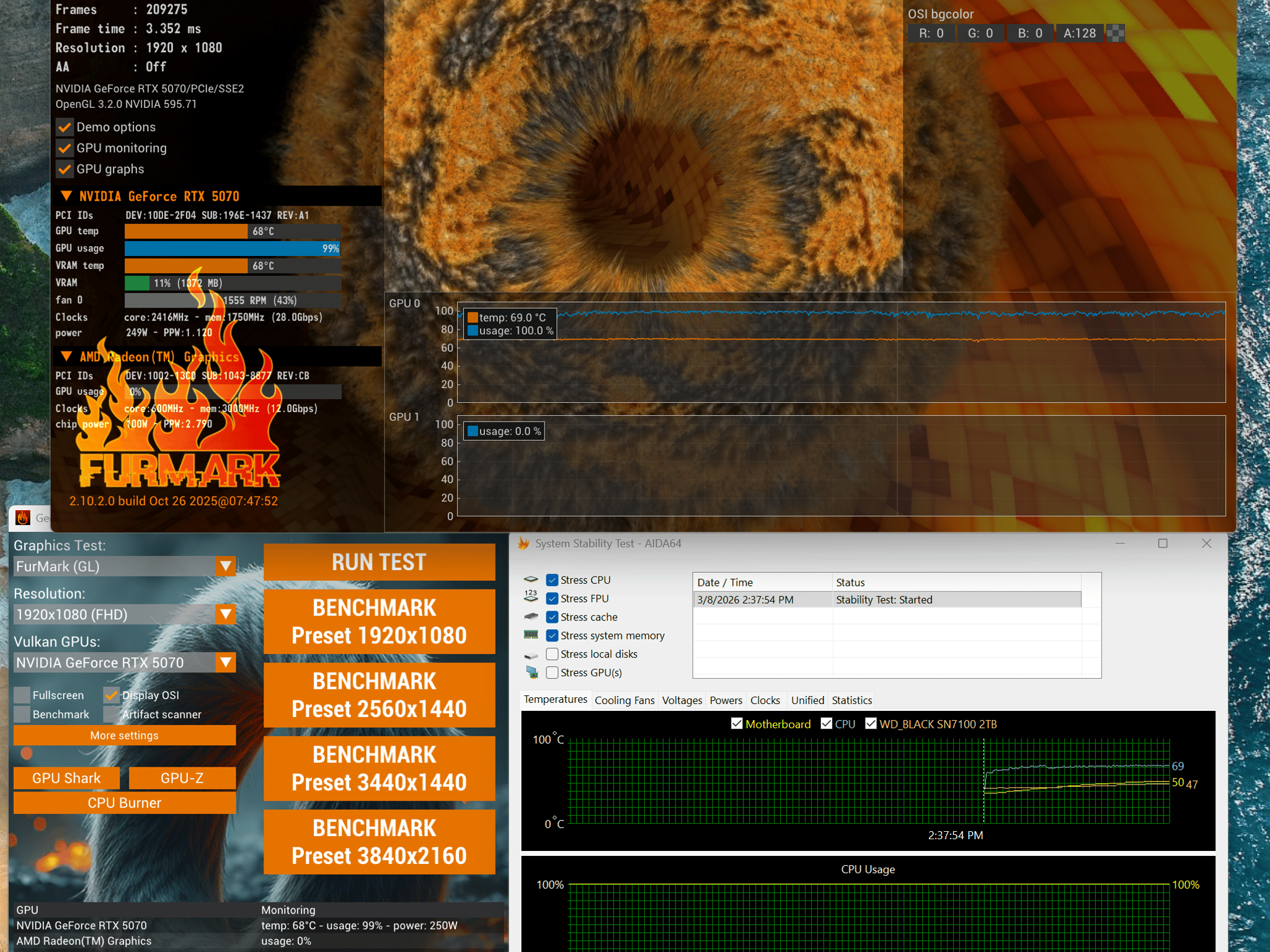The width and height of the screenshot is (1270, 952).
Task: Check Stress local disks in AIDA64
Action: [552, 654]
